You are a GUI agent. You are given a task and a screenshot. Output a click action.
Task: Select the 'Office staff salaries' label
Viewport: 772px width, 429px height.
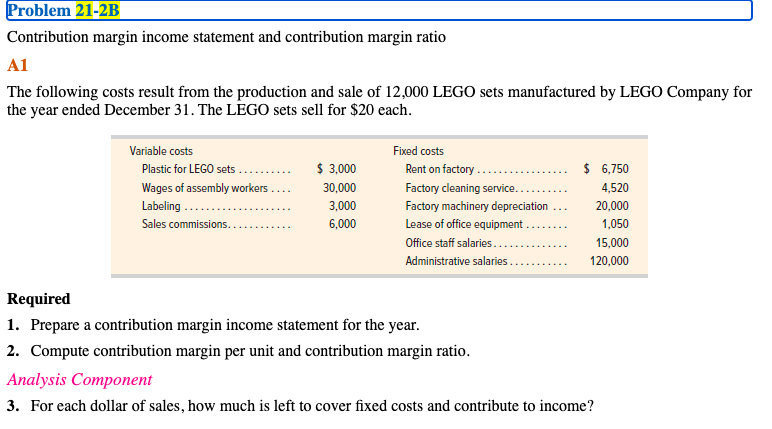point(449,243)
